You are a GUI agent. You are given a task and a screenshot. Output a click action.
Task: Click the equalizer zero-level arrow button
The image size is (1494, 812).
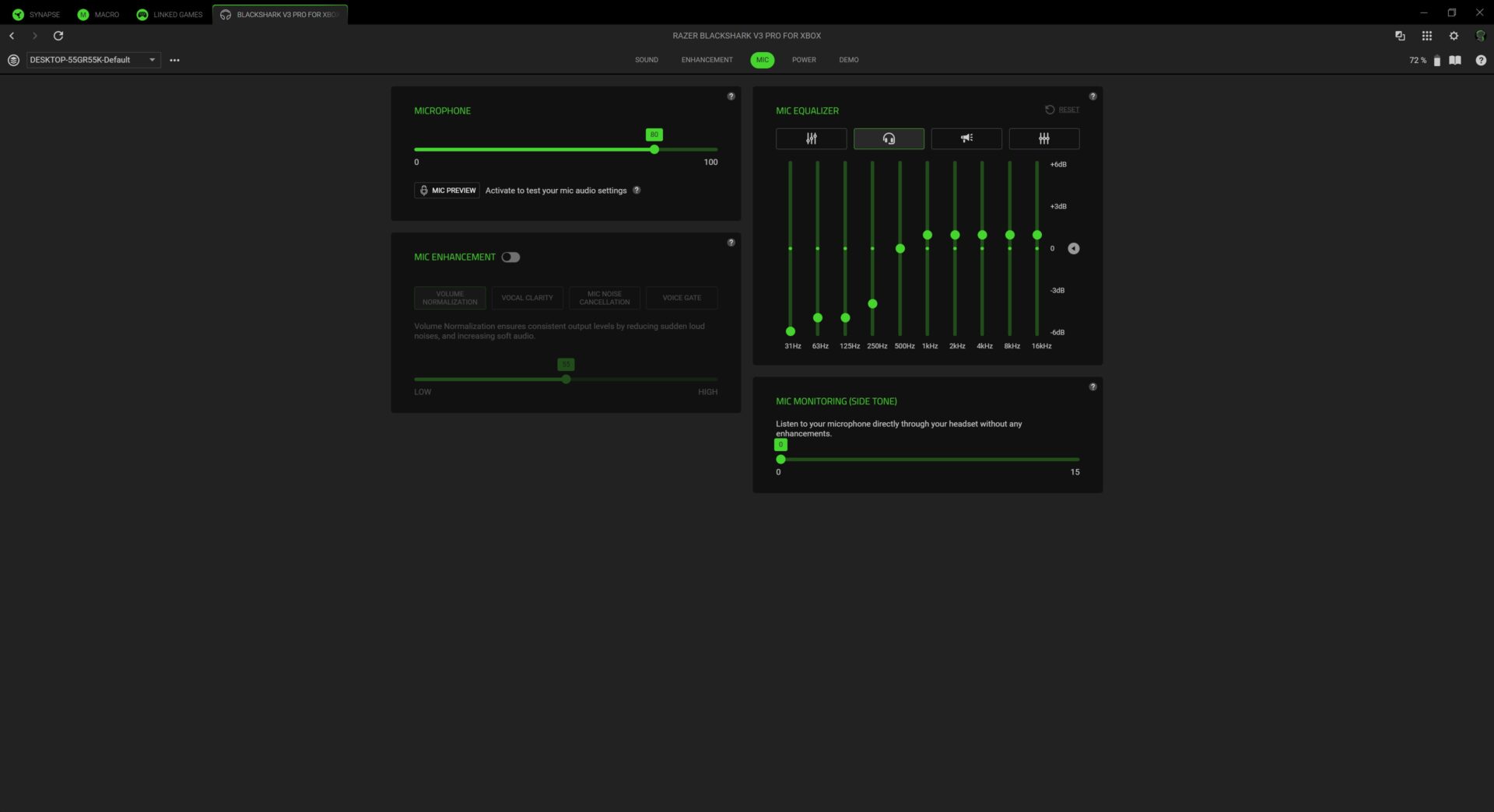coord(1073,249)
